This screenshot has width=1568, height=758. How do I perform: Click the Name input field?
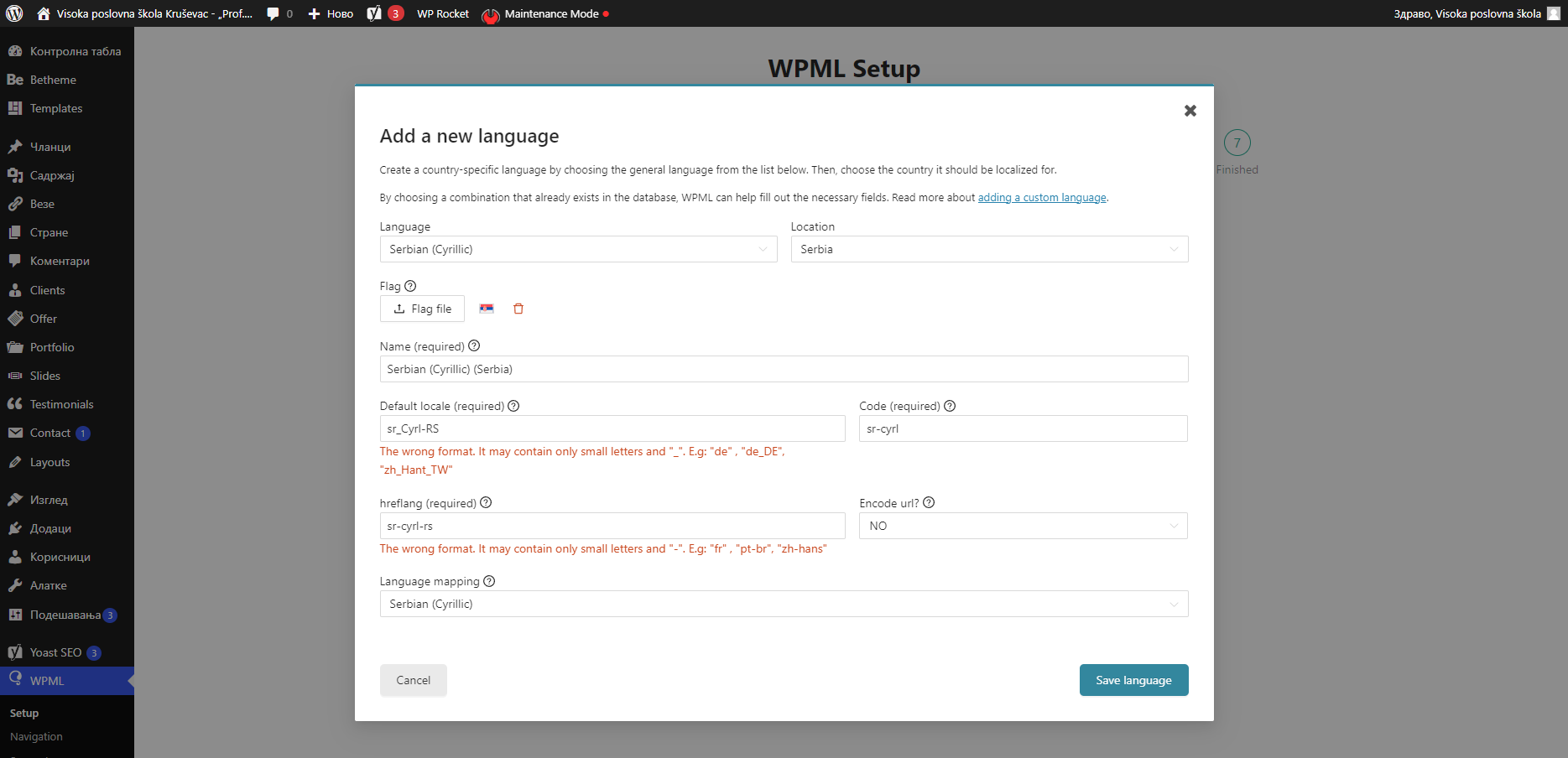pos(784,369)
